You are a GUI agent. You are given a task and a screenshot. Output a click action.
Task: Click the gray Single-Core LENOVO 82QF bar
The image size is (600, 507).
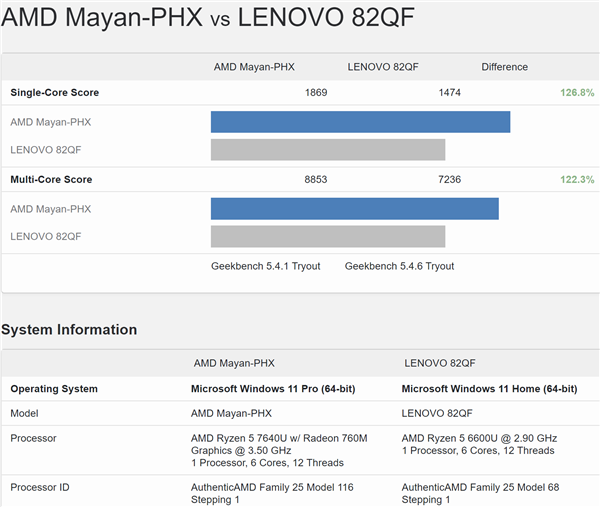327,150
